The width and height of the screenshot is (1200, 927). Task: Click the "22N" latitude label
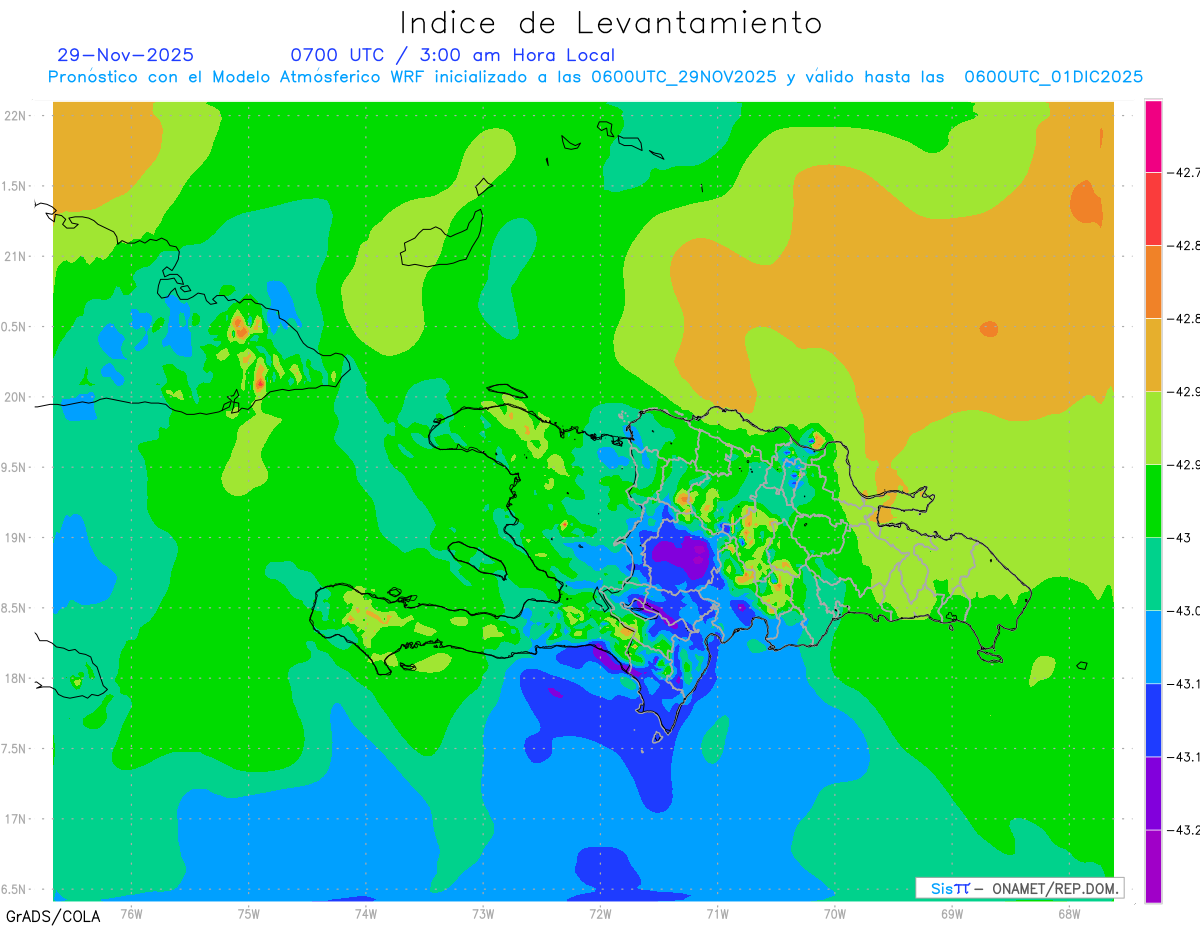point(16,116)
